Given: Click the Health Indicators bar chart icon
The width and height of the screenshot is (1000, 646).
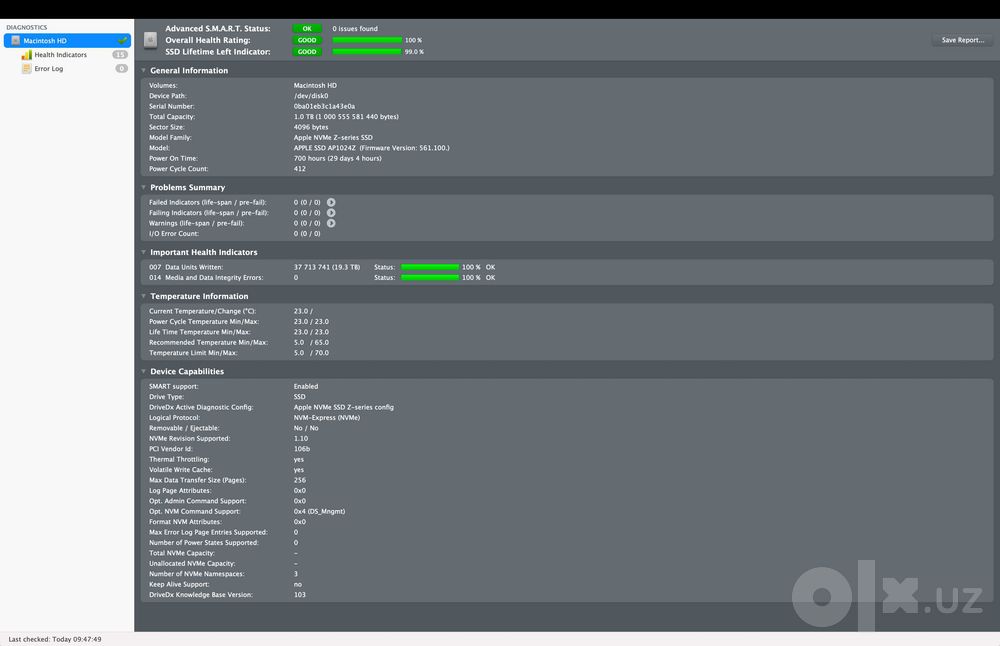Looking at the screenshot, I should pos(26,55).
